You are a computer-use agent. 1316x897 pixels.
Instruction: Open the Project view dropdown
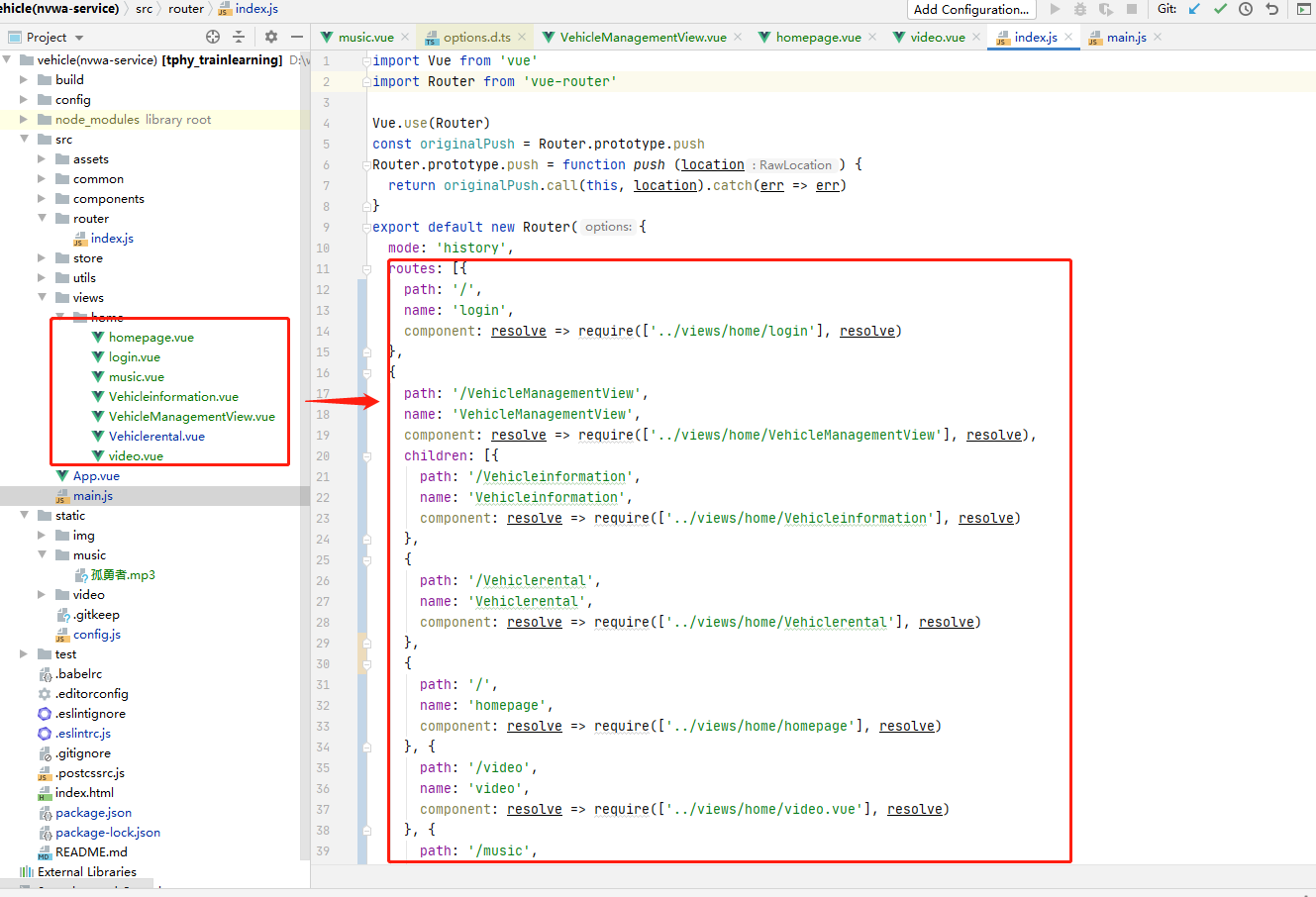click(78, 37)
